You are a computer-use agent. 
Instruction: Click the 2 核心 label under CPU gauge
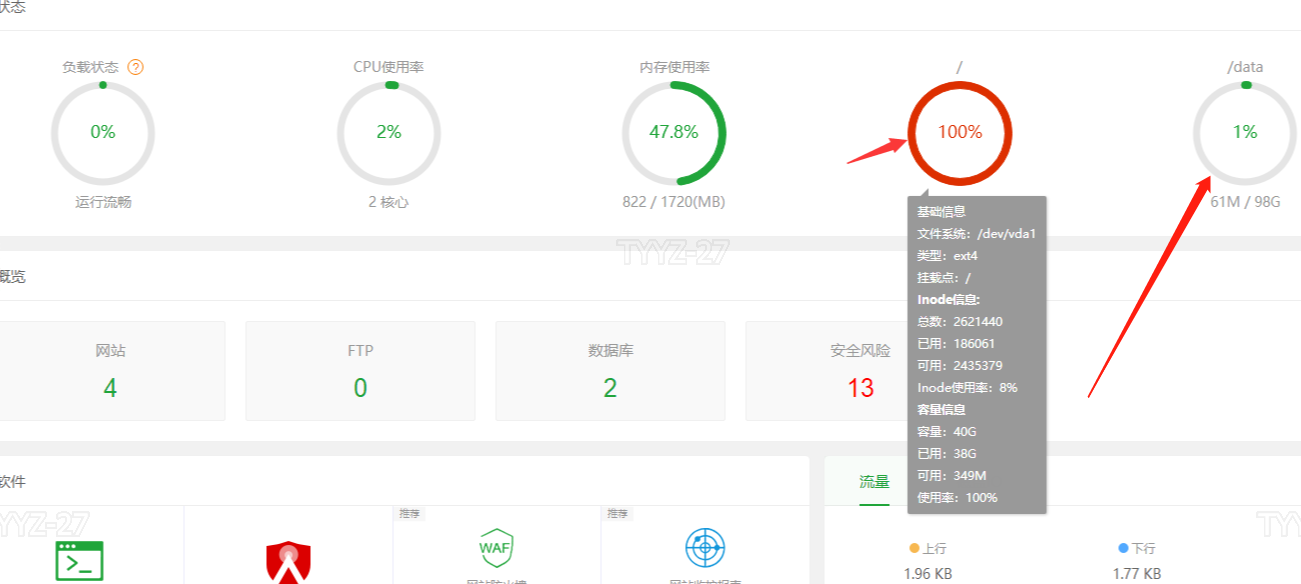(x=389, y=201)
